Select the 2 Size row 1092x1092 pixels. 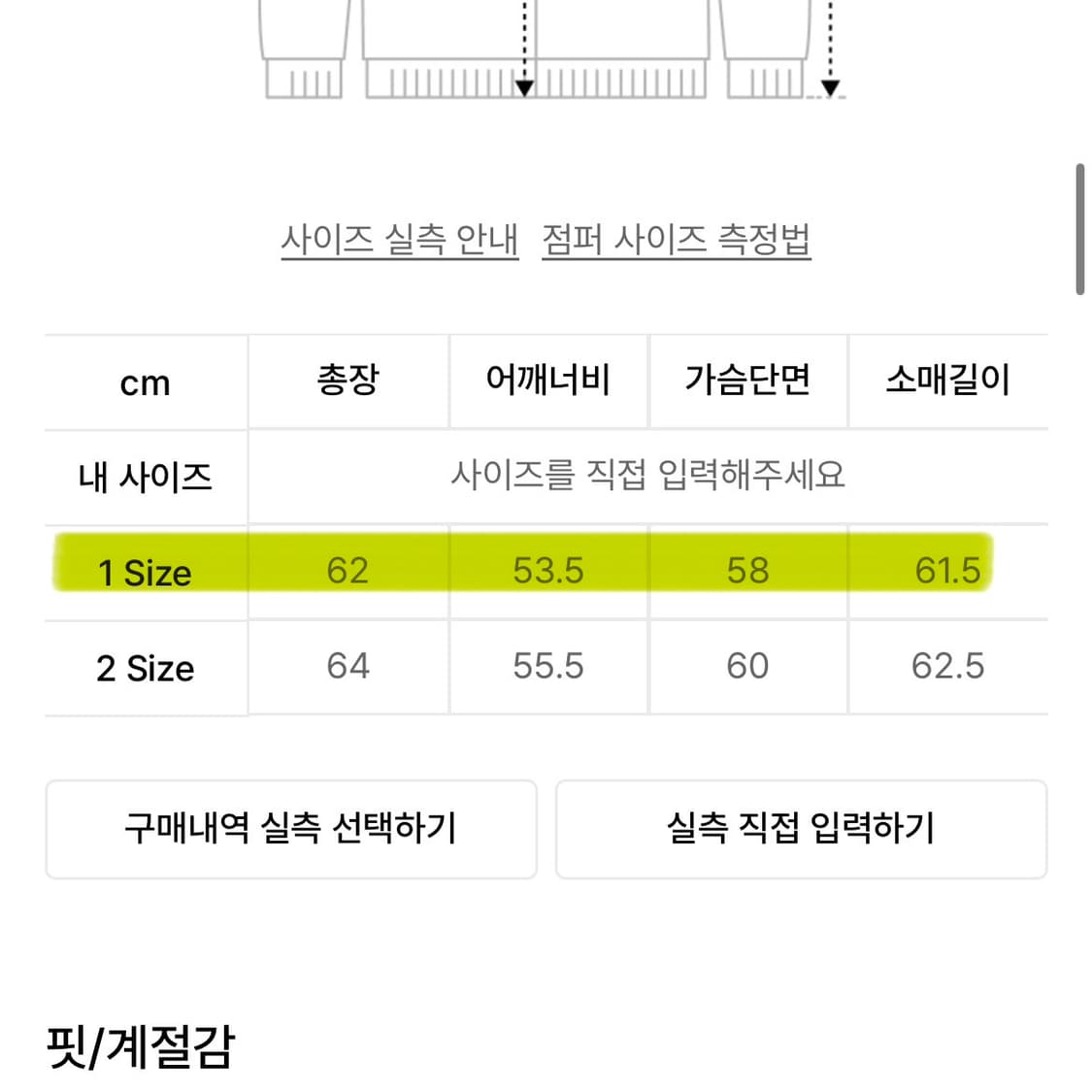[146, 668]
